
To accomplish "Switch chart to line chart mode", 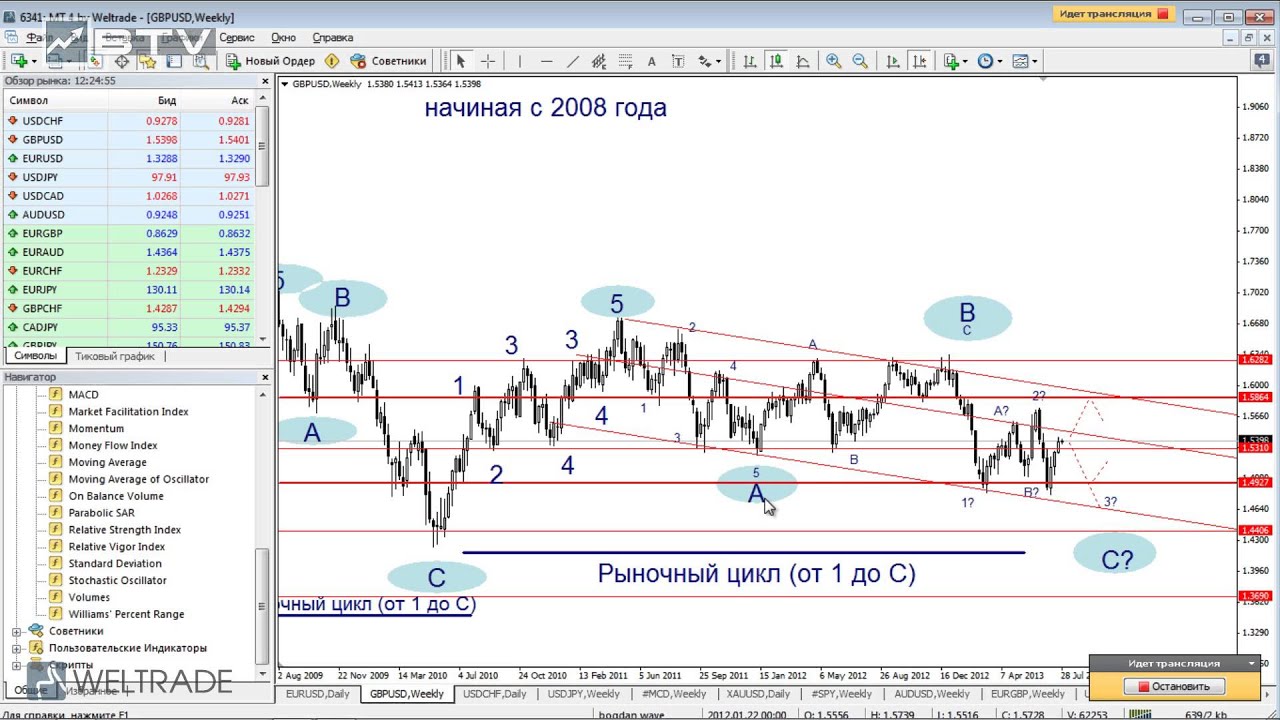I will click(x=802, y=61).
